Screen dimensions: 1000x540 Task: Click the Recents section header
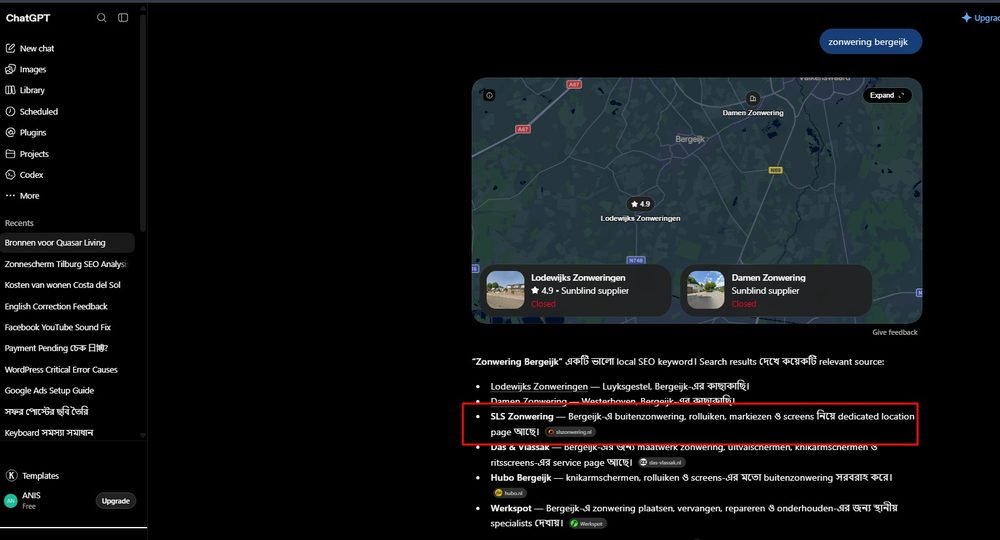tap(19, 223)
